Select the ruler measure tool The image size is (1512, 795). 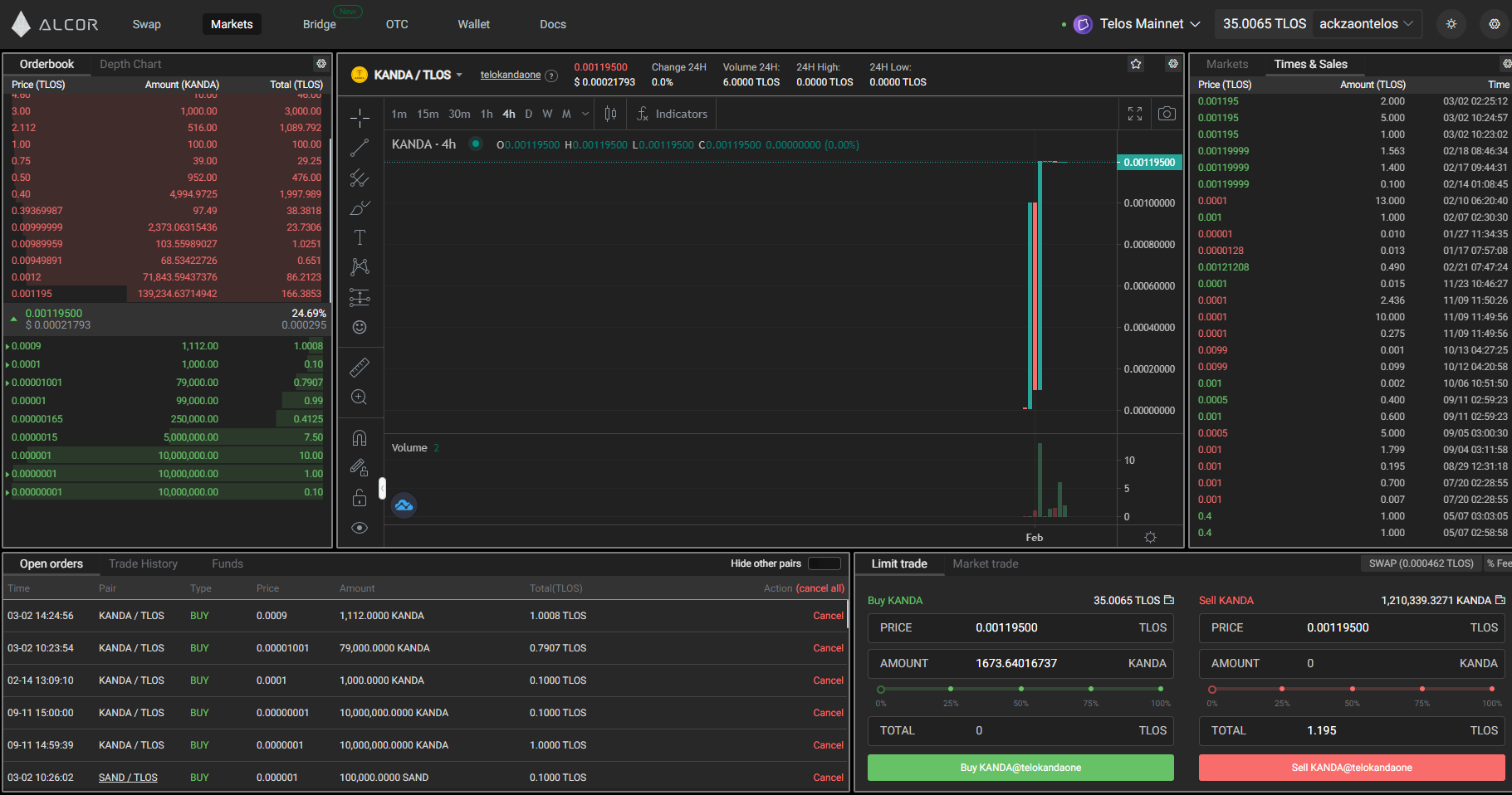(360, 367)
